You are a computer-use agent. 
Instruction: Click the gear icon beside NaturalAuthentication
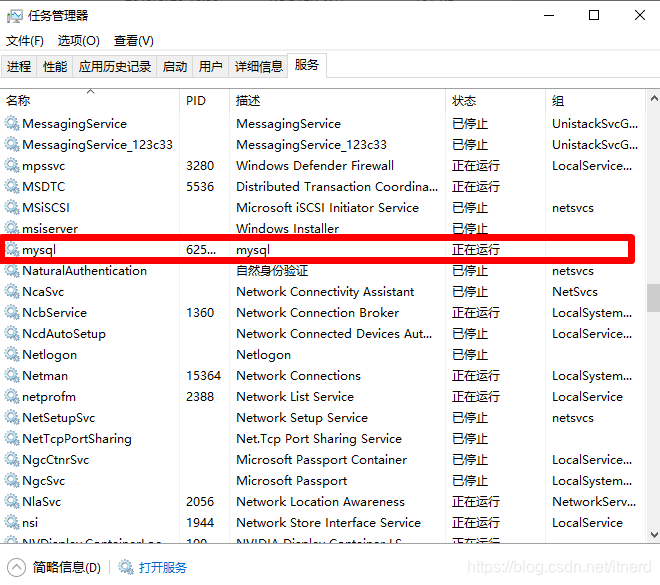point(12,270)
